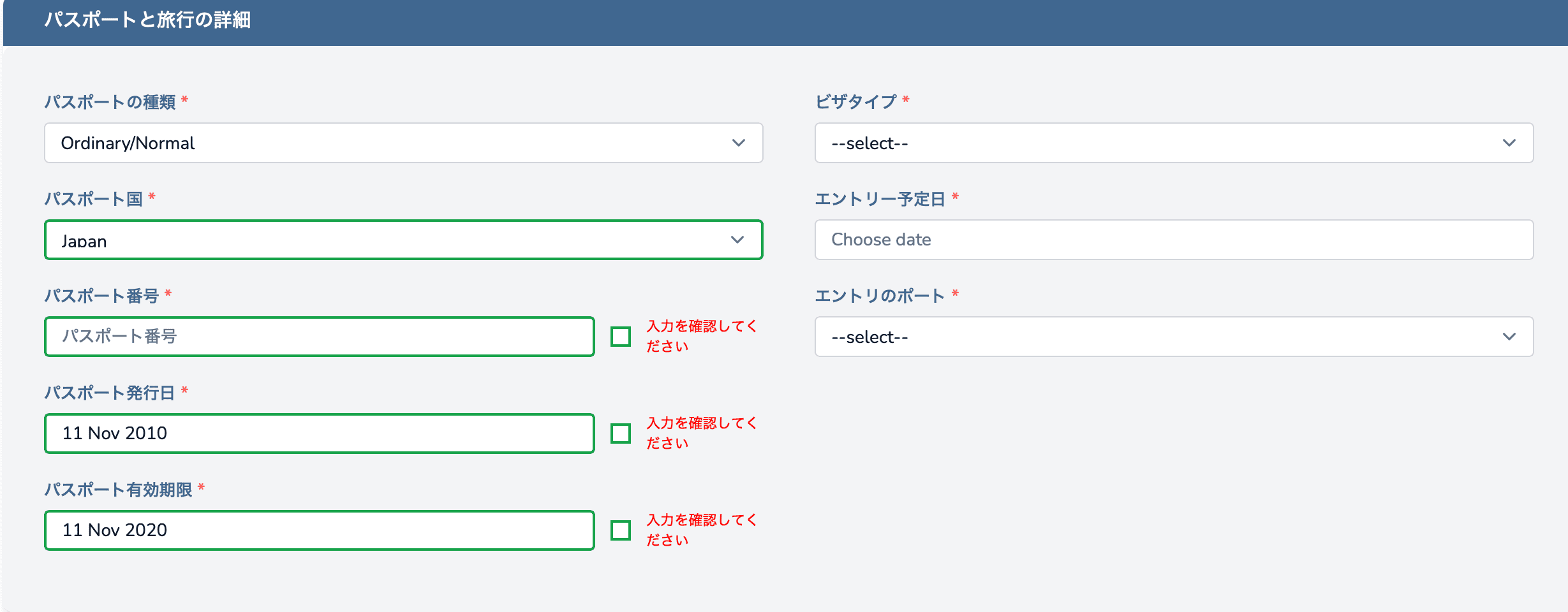The width and height of the screenshot is (1568, 612).
Task: Focus the パスポート番号 text input
Action: pos(319,337)
